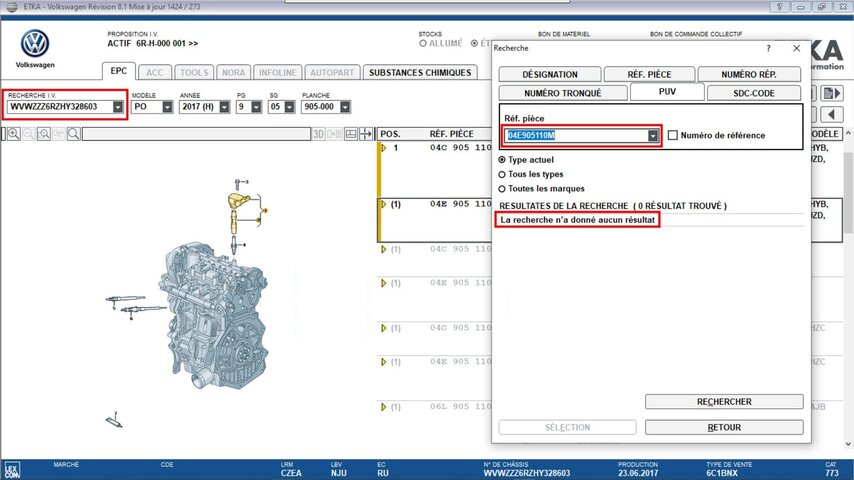Close the Recherche dialog
This screenshot has width=854, height=480.
tap(796, 48)
